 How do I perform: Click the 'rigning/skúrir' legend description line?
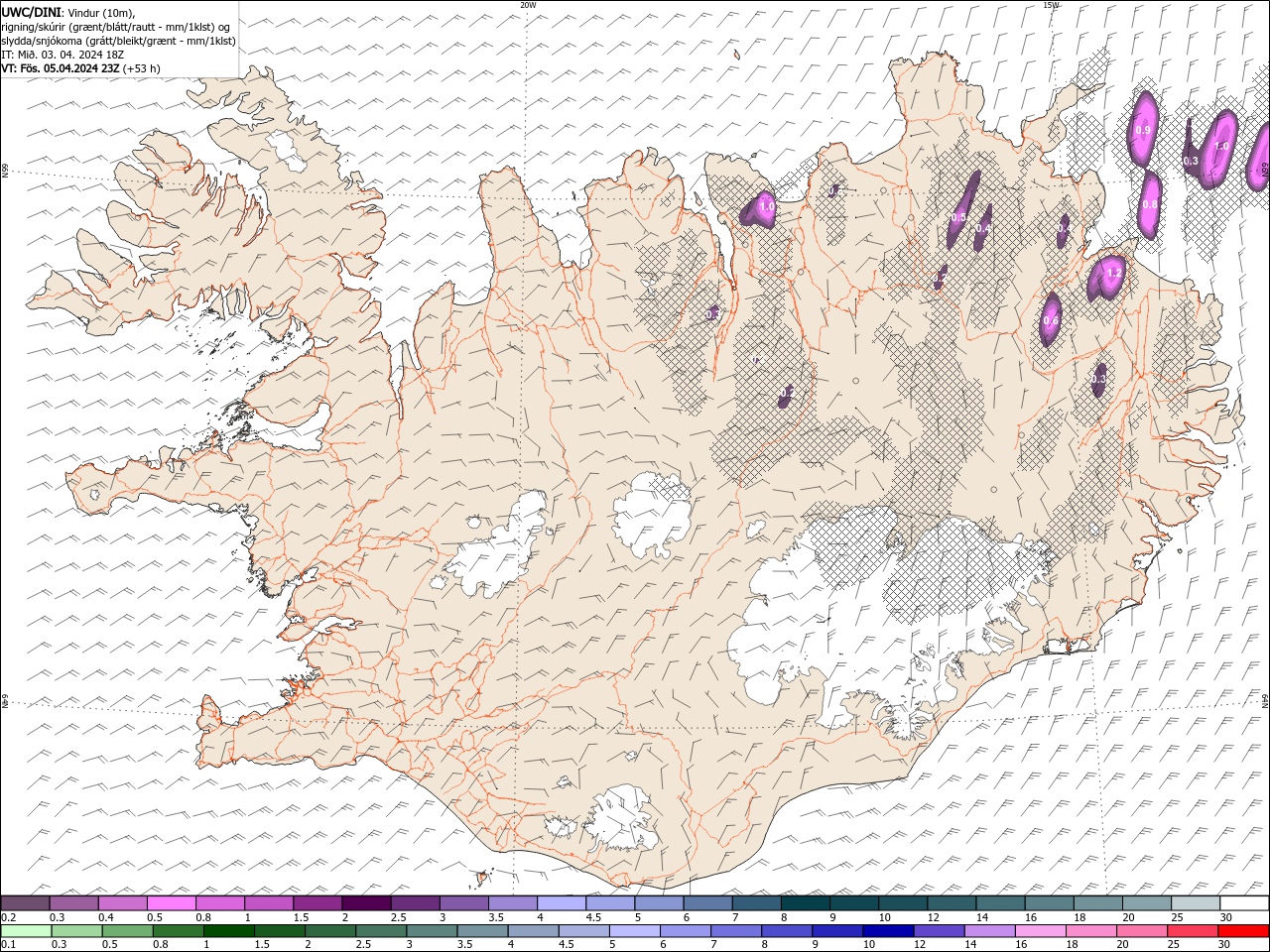click(117, 27)
